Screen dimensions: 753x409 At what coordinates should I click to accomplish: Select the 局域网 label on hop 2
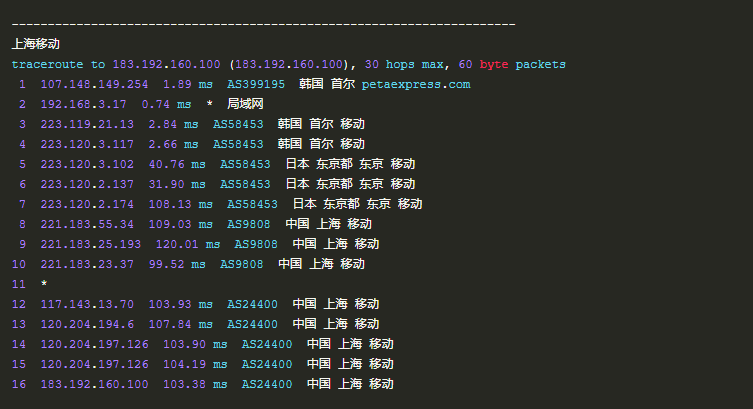[x=245, y=104]
